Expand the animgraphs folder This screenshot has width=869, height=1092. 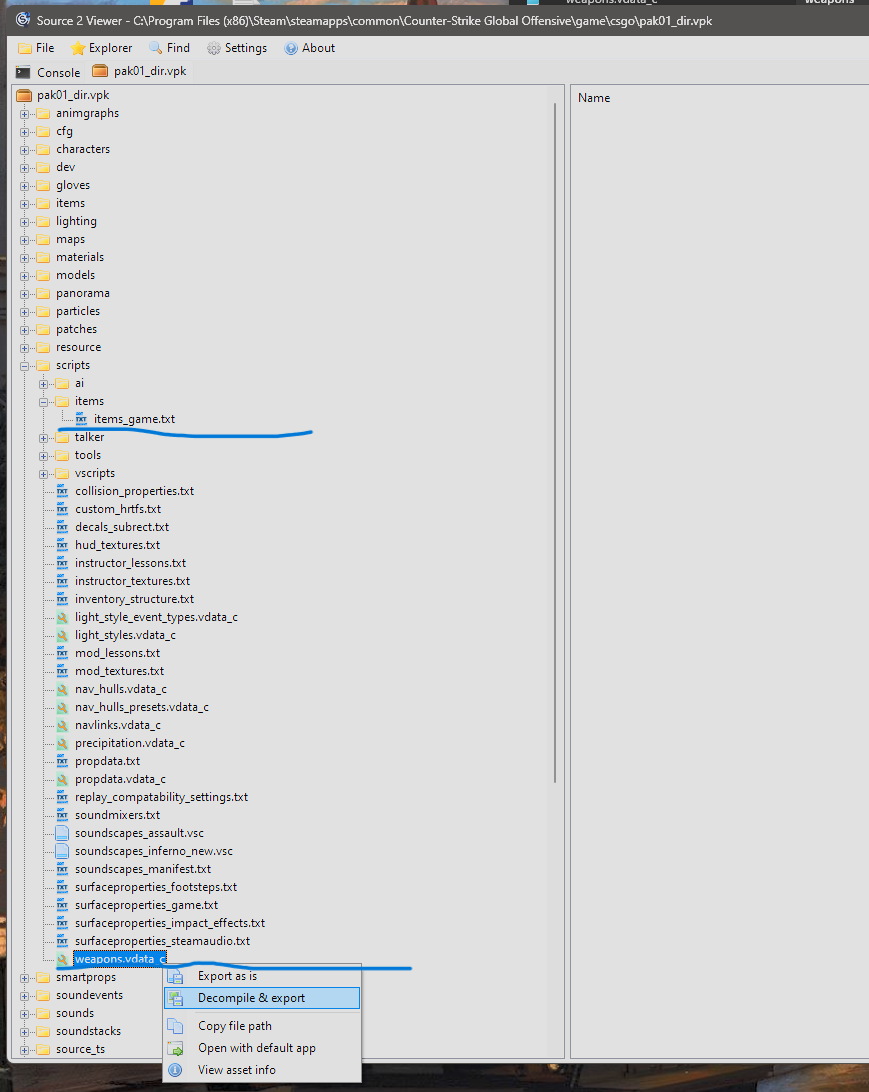(x=24, y=114)
